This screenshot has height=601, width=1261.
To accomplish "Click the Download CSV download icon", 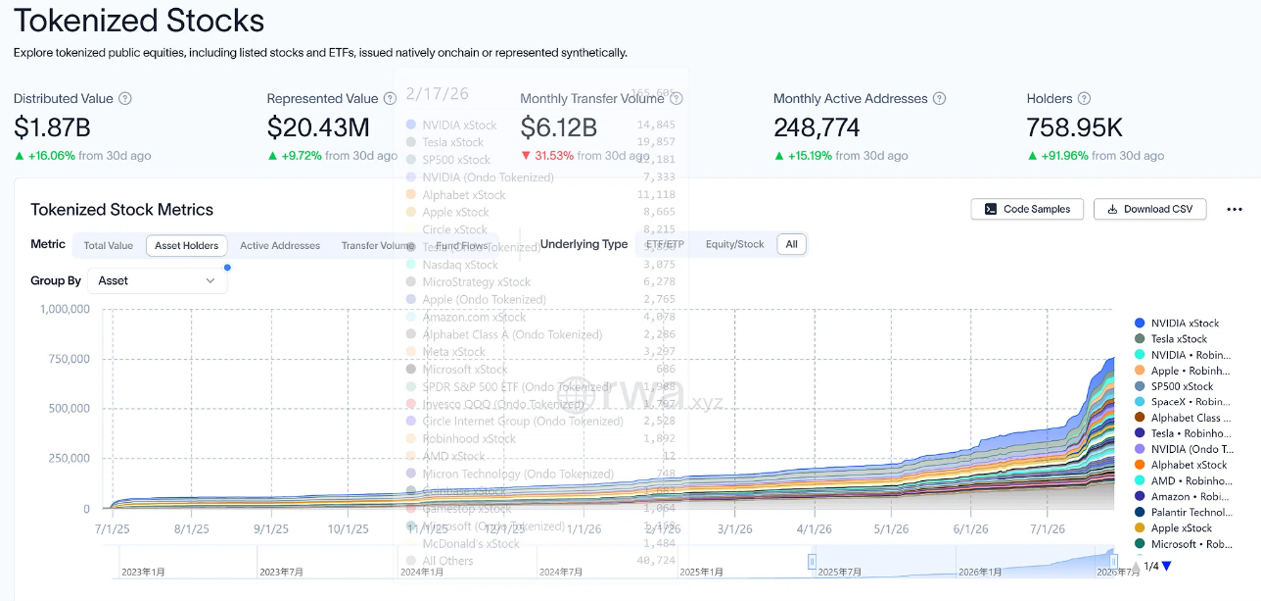I will click(1112, 209).
